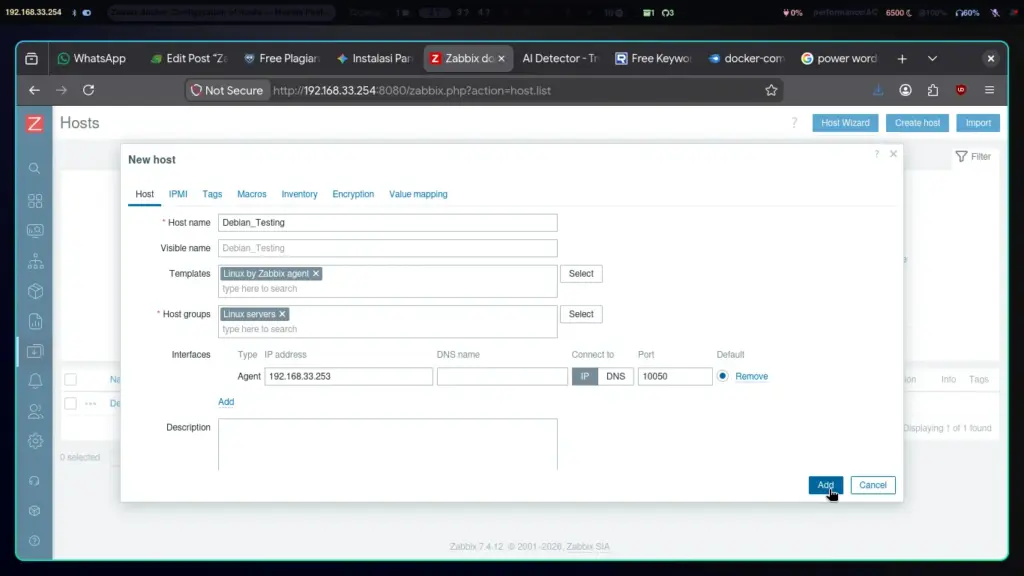The image size is (1024, 576).
Task: Click agent IP address field
Action: [x=348, y=376]
